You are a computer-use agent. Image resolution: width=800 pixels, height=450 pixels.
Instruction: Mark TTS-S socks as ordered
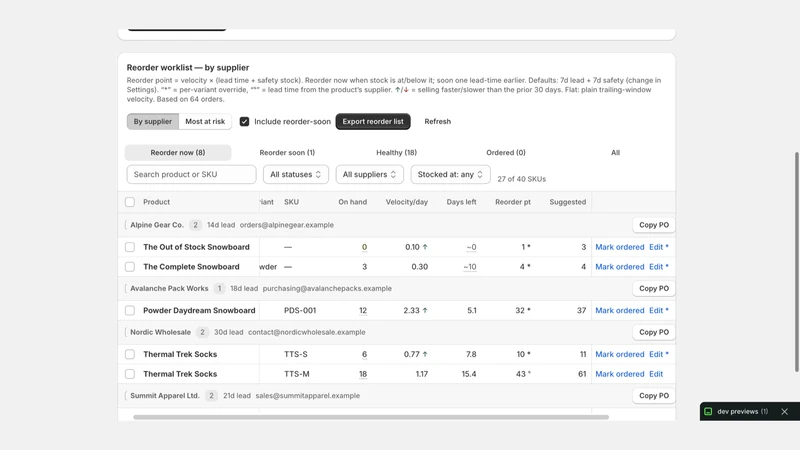[x=619, y=354]
